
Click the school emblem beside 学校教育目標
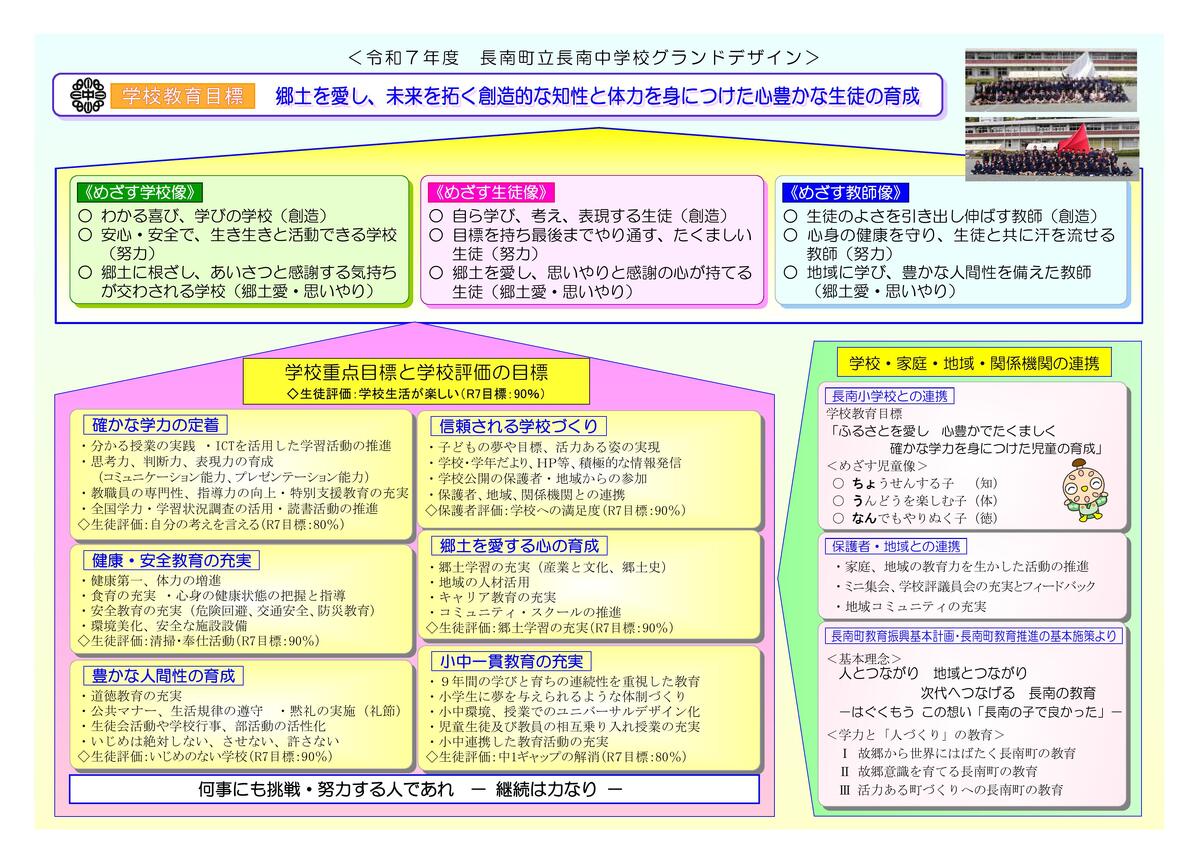pyautogui.click(x=87, y=96)
